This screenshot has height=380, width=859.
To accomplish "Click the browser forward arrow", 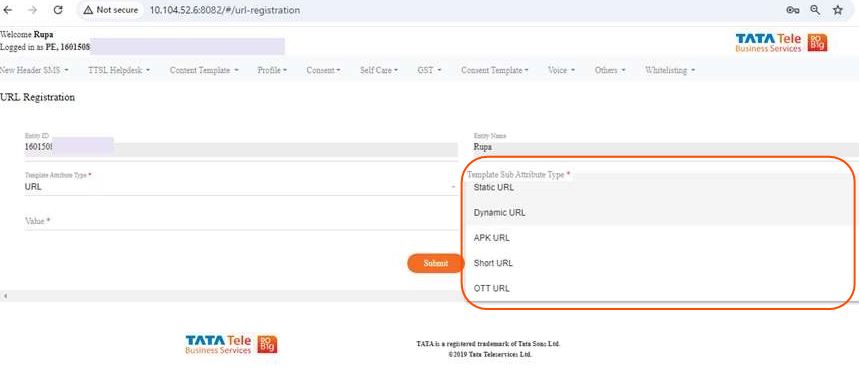I will coord(32,10).
